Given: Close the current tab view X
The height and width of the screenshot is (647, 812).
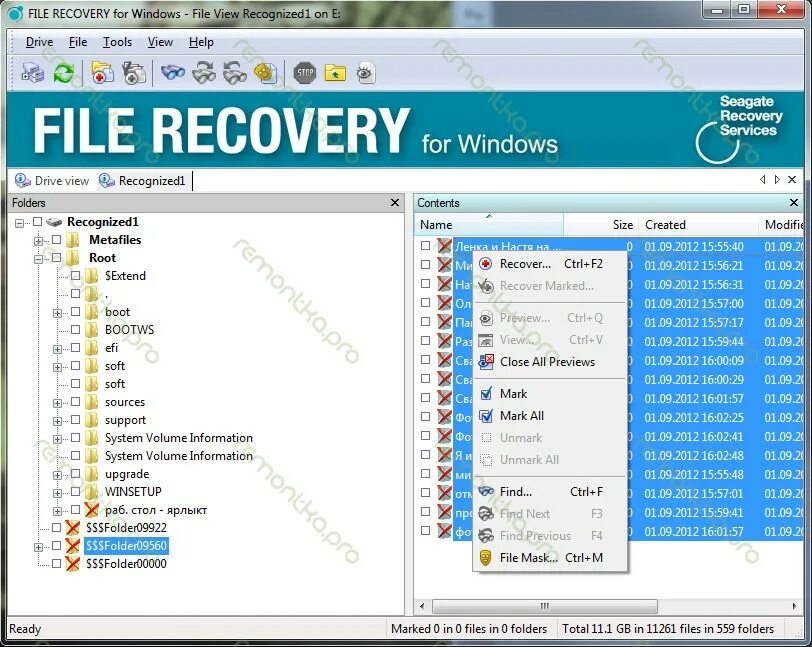Looking at the screenshot, I should coord(792,179).
